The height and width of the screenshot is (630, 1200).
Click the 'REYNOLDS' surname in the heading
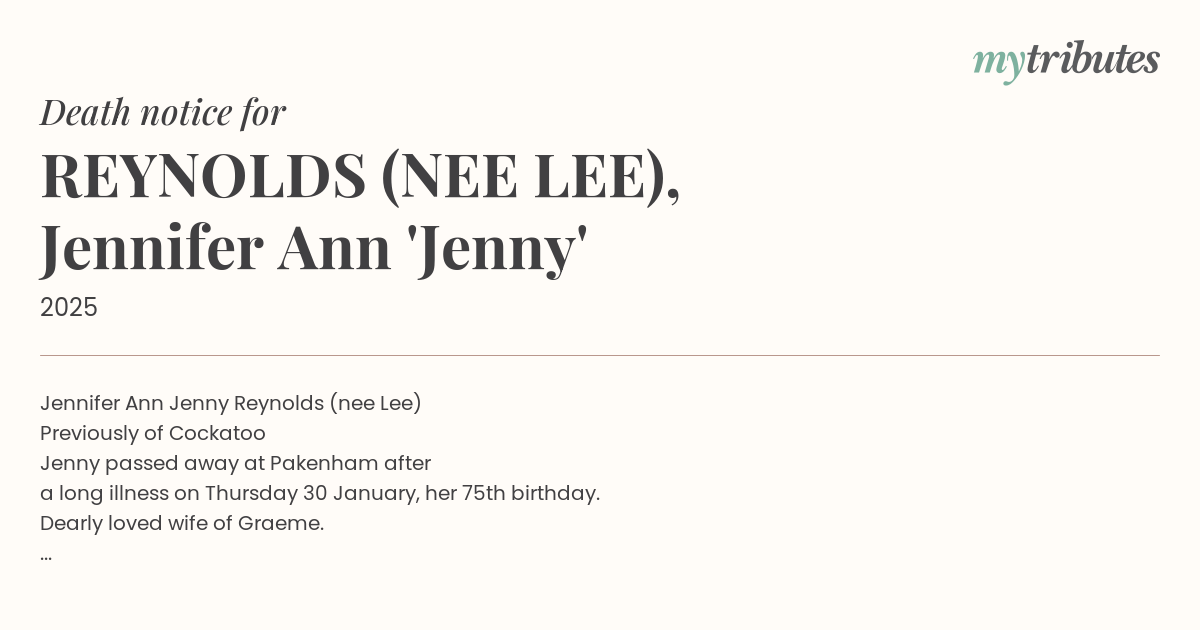(203, 175)
